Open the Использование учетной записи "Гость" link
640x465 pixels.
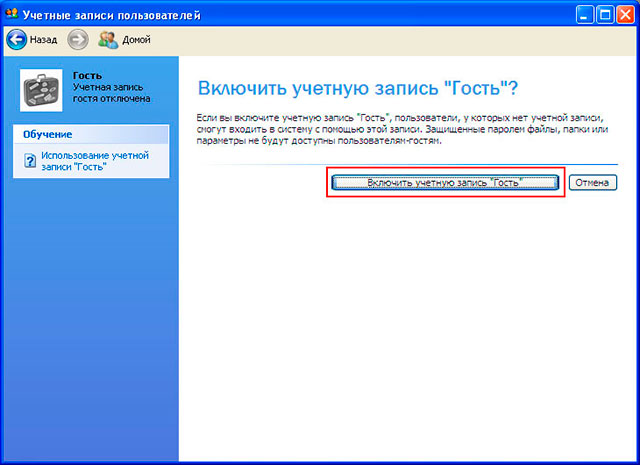point(95,161)
